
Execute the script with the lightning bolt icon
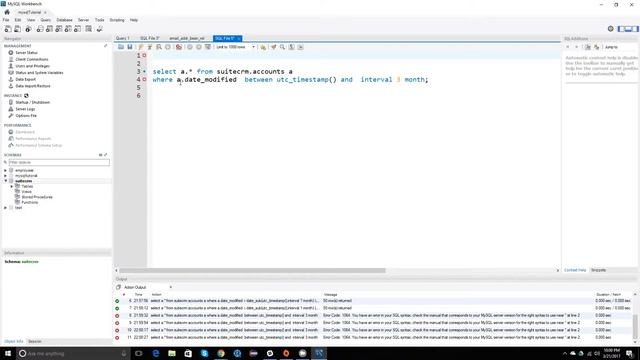[141, 47]
